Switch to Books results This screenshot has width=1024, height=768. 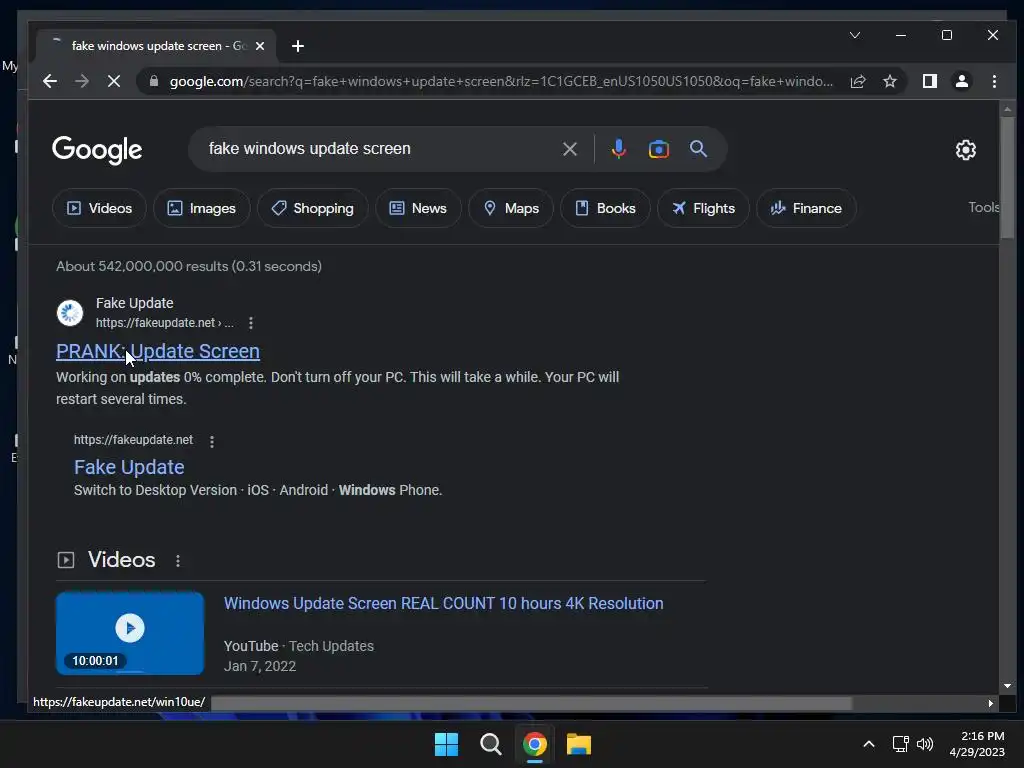605,208
